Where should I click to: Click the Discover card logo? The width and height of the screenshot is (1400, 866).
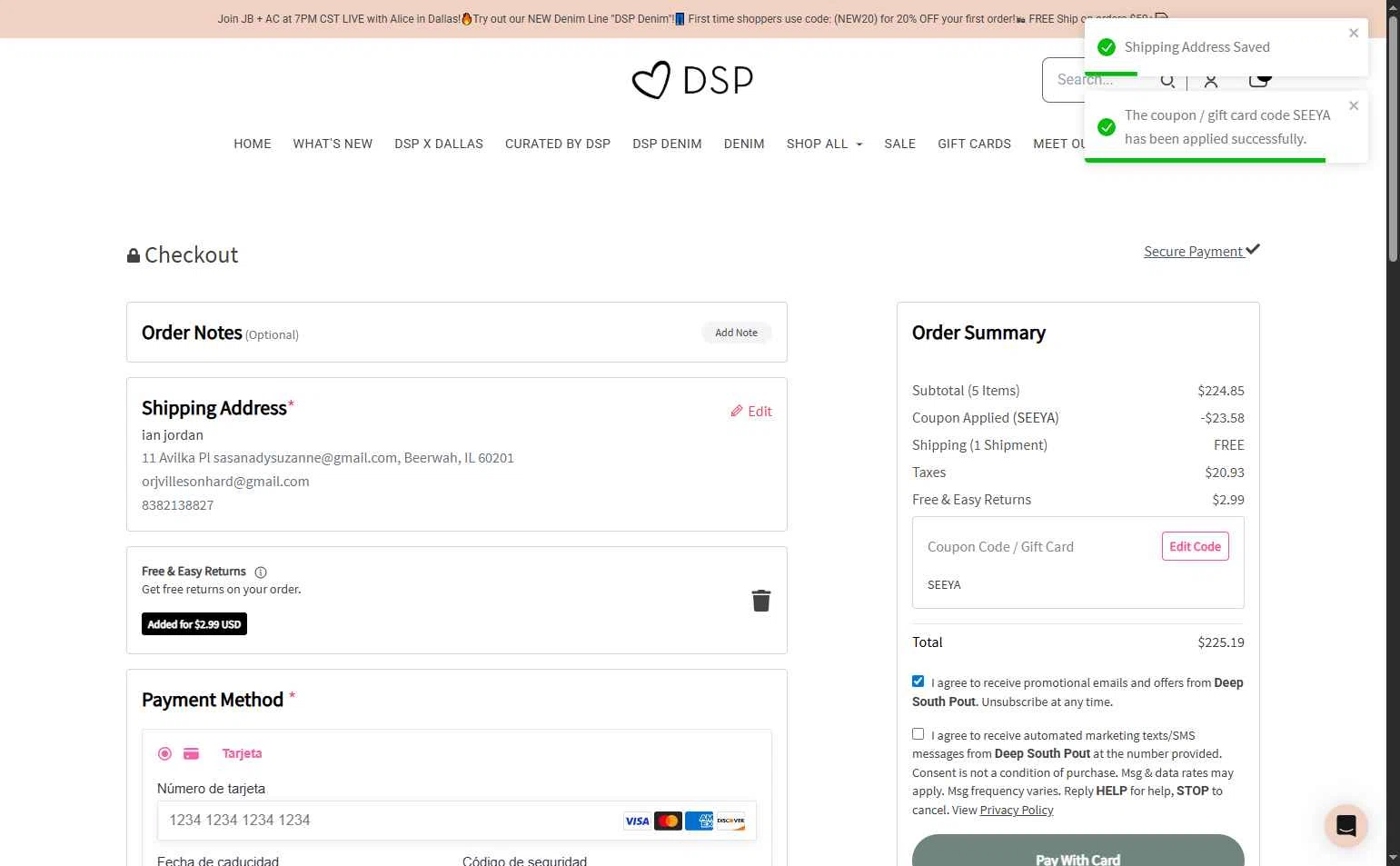[730, 821]
